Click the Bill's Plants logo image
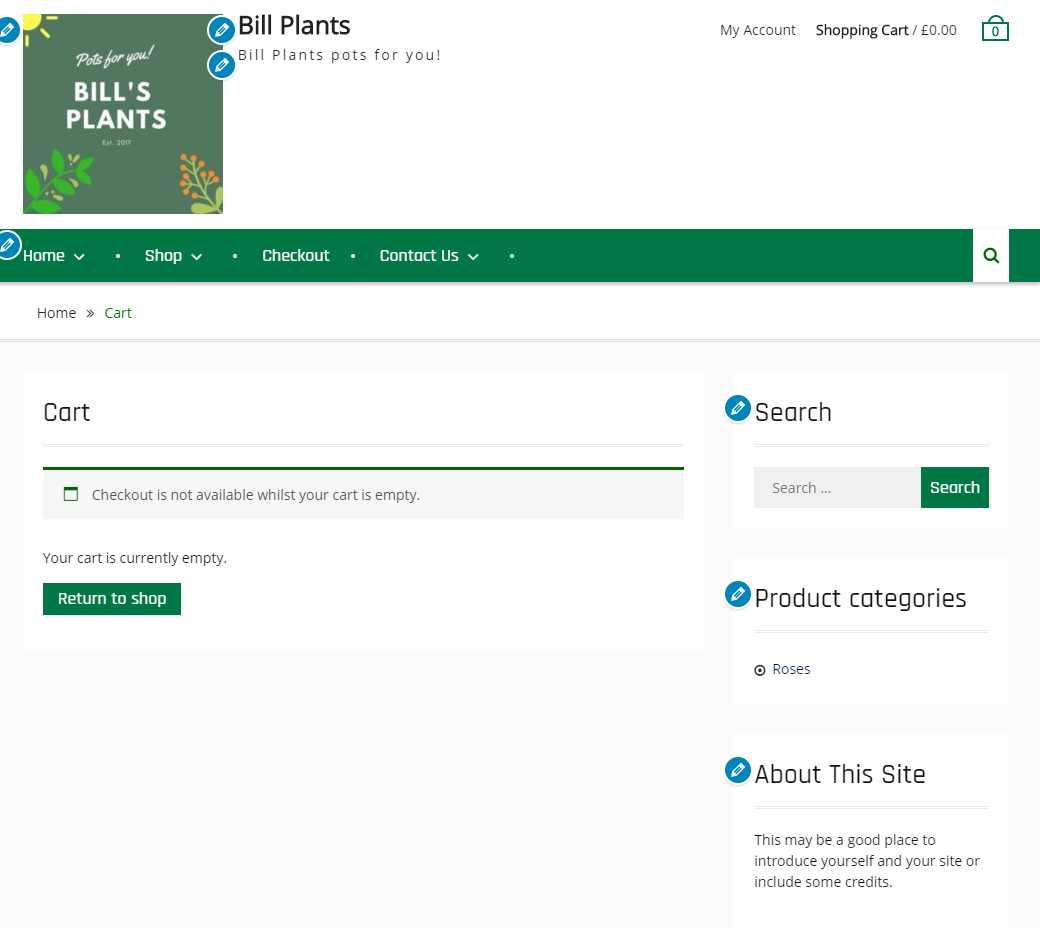Viewport: 1040px width, 928px height. pos(123,114)
